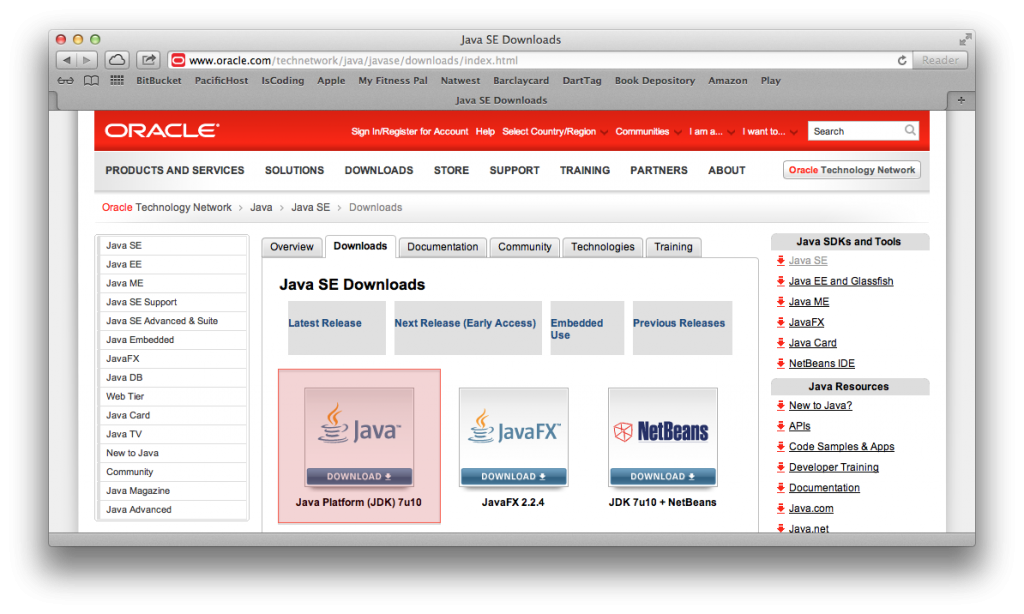Image resolution: width=1024 pixels, height=614 pixels.
Task: Click the Oracle logo
Action: (x=162, y=131)
